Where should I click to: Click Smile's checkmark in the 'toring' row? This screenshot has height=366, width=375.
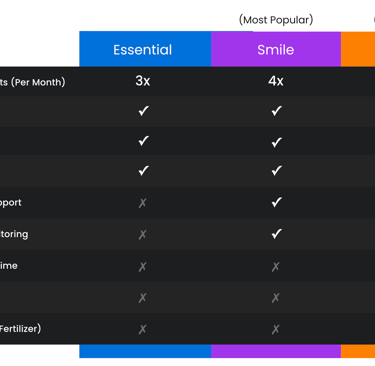(276, 234)
